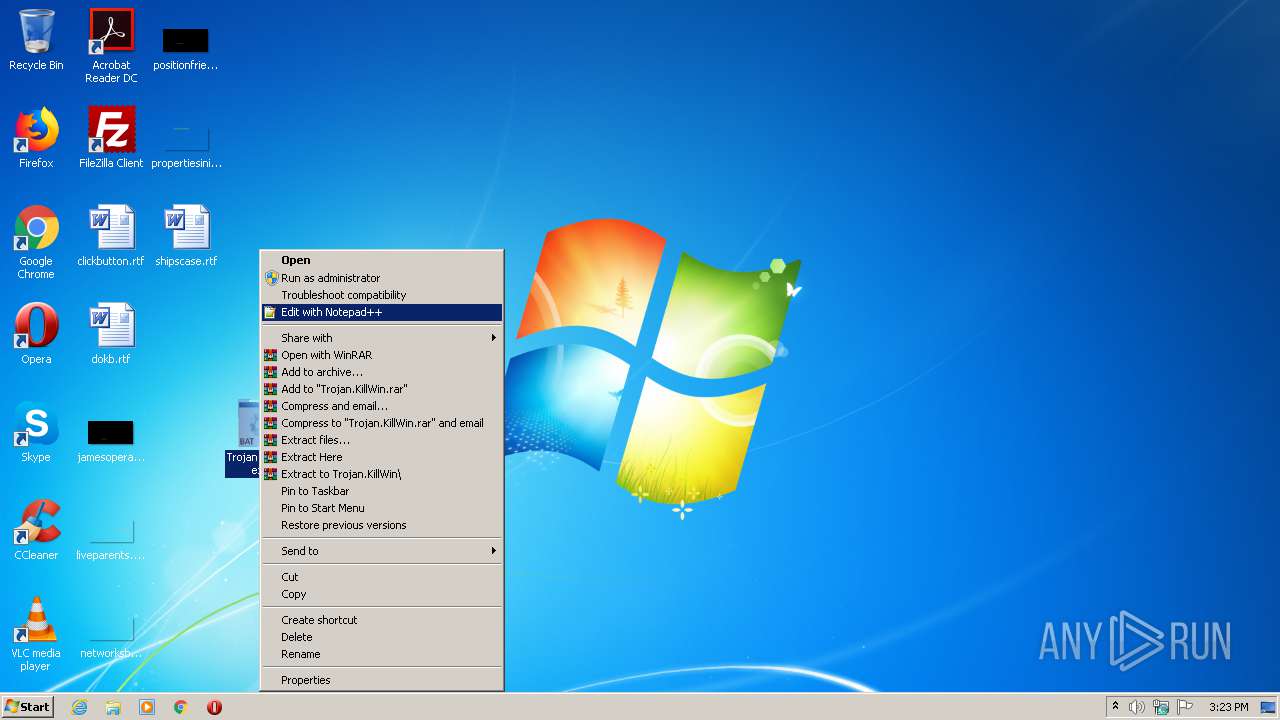
Task: Select the networksby... desktop file
Action: 111,636
